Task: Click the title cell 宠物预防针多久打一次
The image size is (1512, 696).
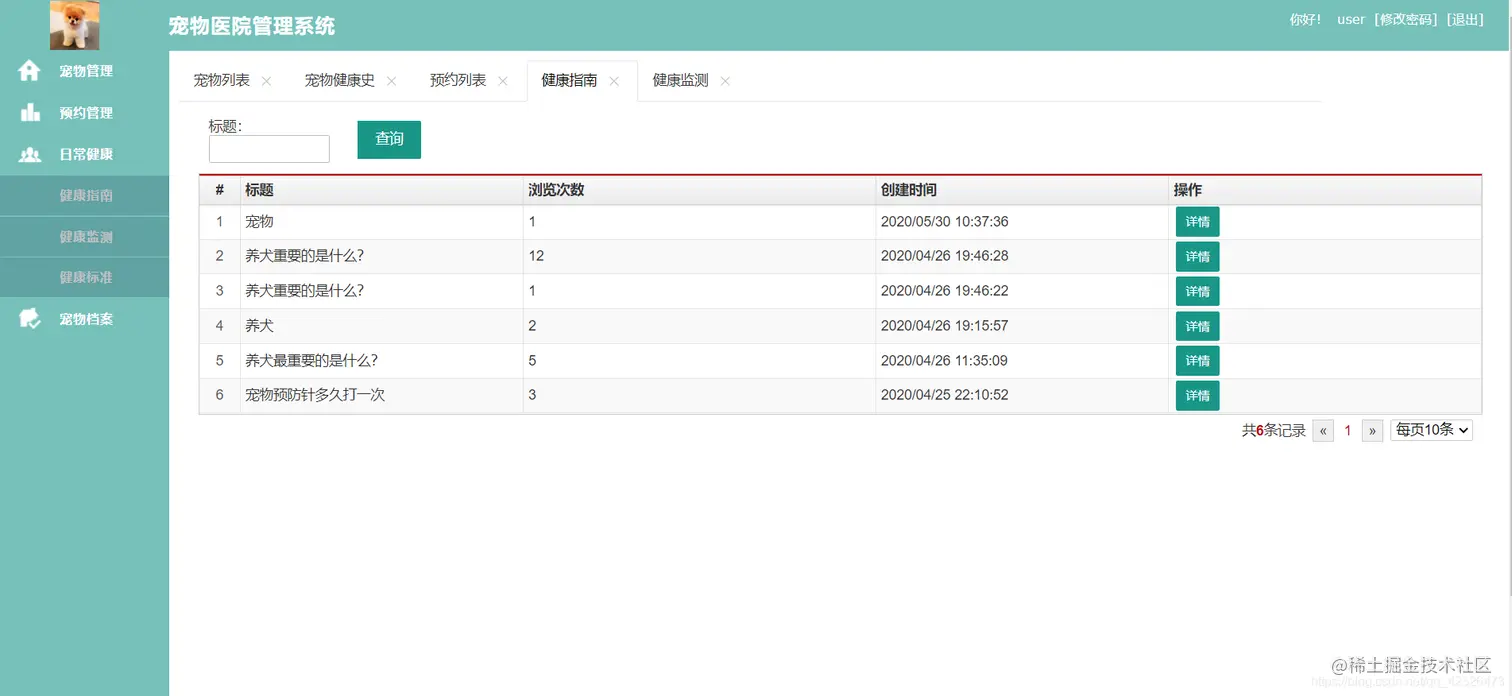Action: (x=315, y=395)
